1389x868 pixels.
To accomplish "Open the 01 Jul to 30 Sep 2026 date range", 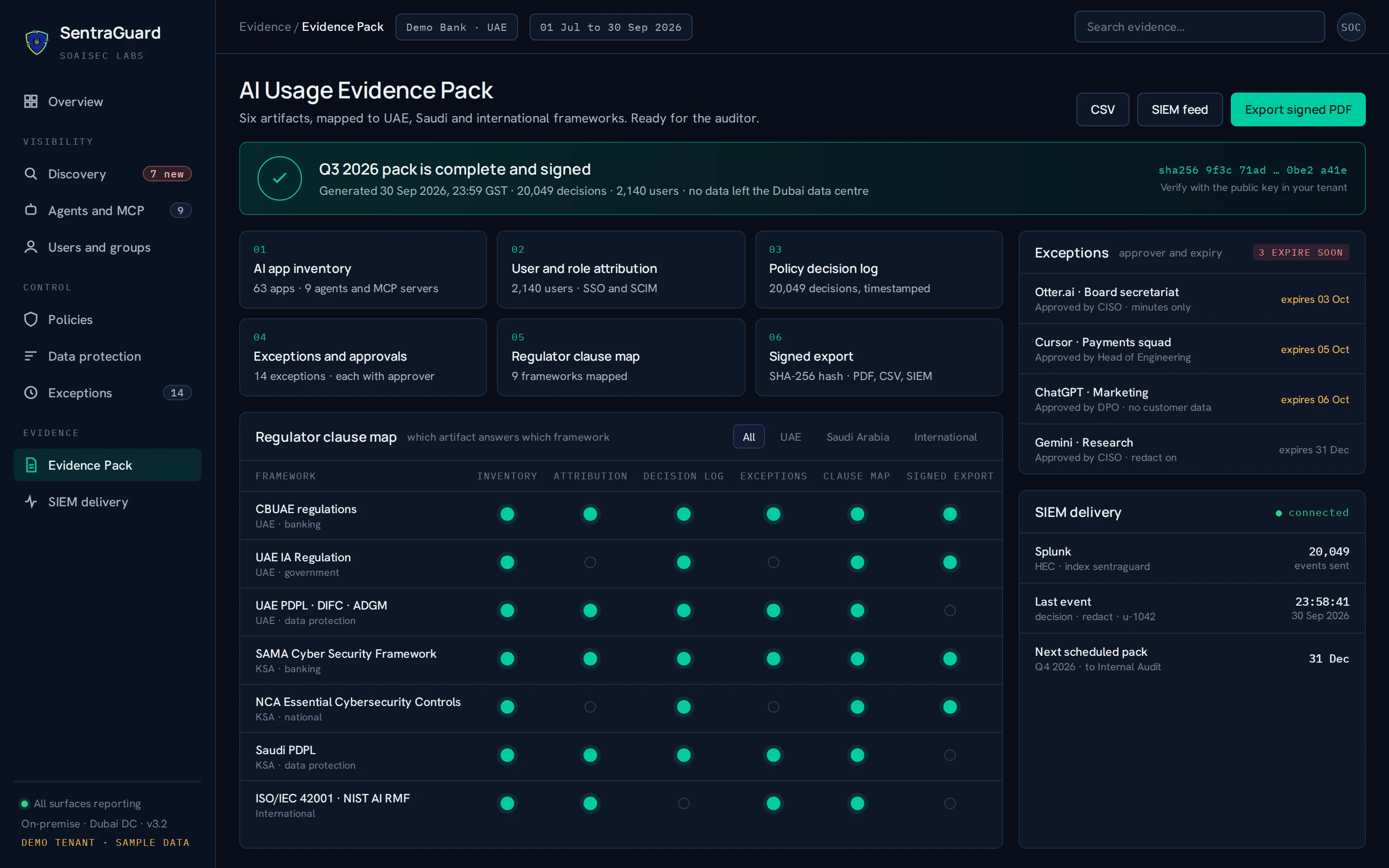I will [x=611, y=27].
